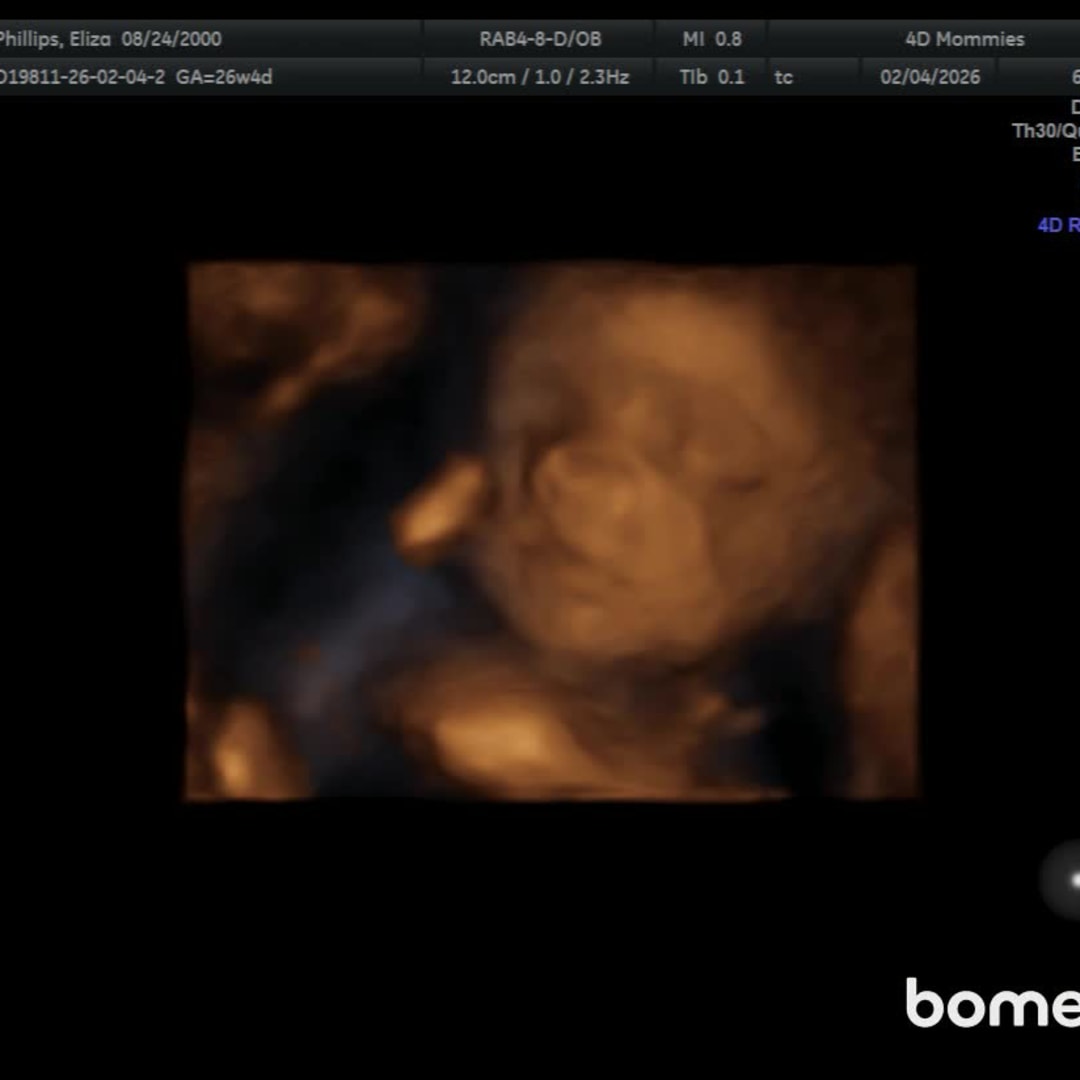The width and height of the screenshot is (1080, 1080).
Task: Click the 12.0cm / 1.0 / 2.3Hz readout
Action: (540, 77)
